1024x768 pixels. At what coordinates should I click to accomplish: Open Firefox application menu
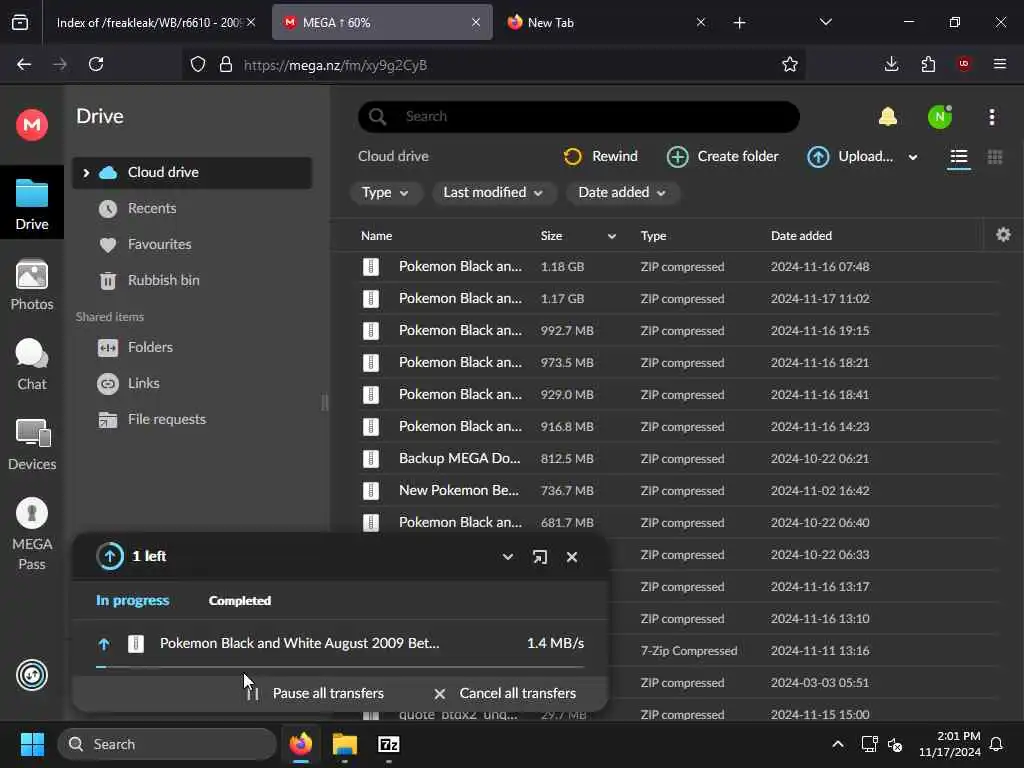1000,64
